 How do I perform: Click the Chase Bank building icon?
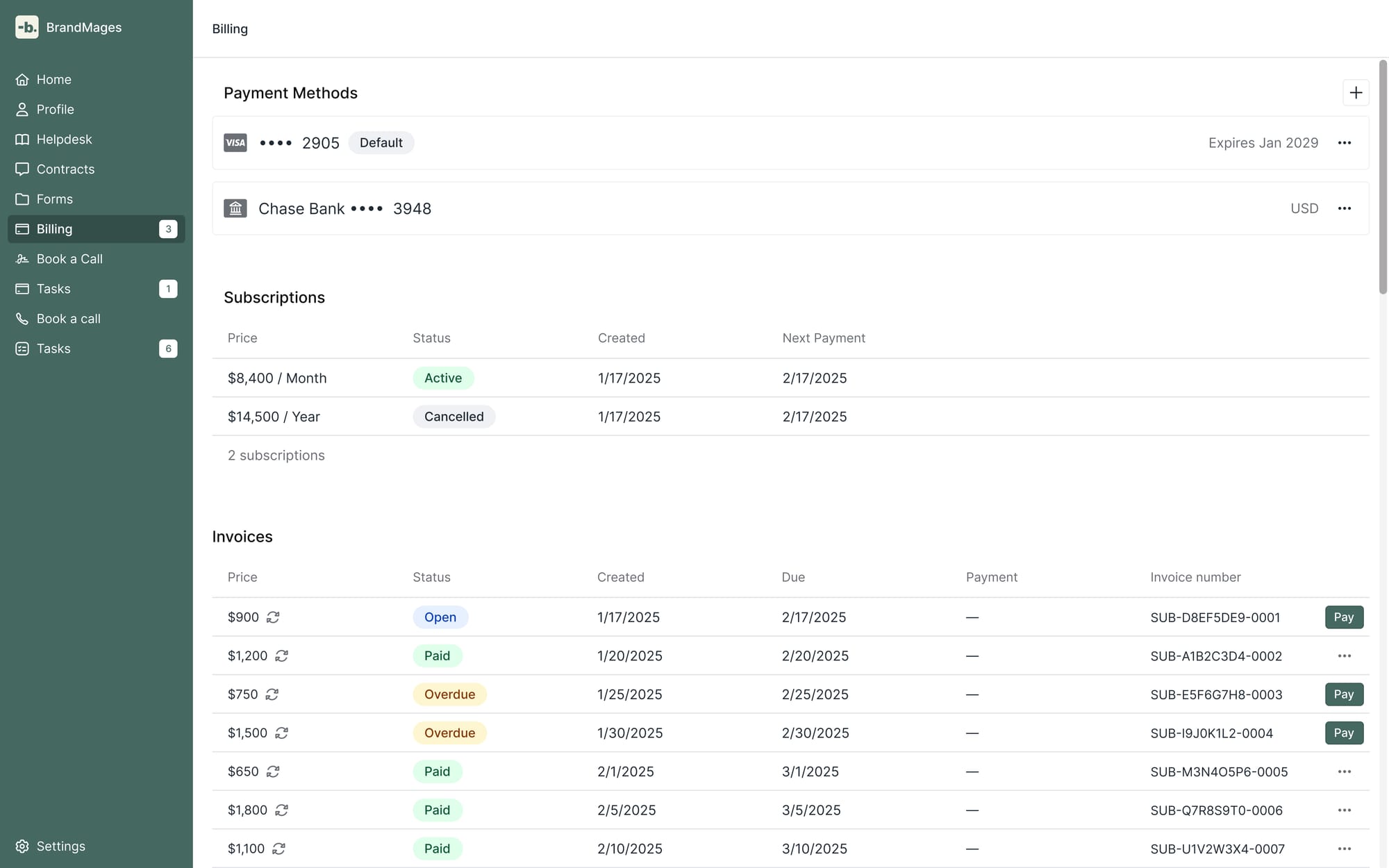tap(235, 208)
